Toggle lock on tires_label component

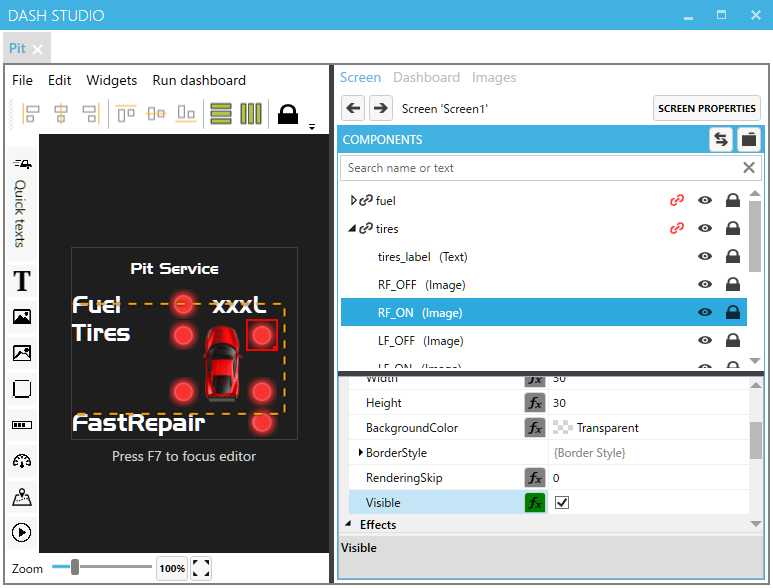(733, 256)
